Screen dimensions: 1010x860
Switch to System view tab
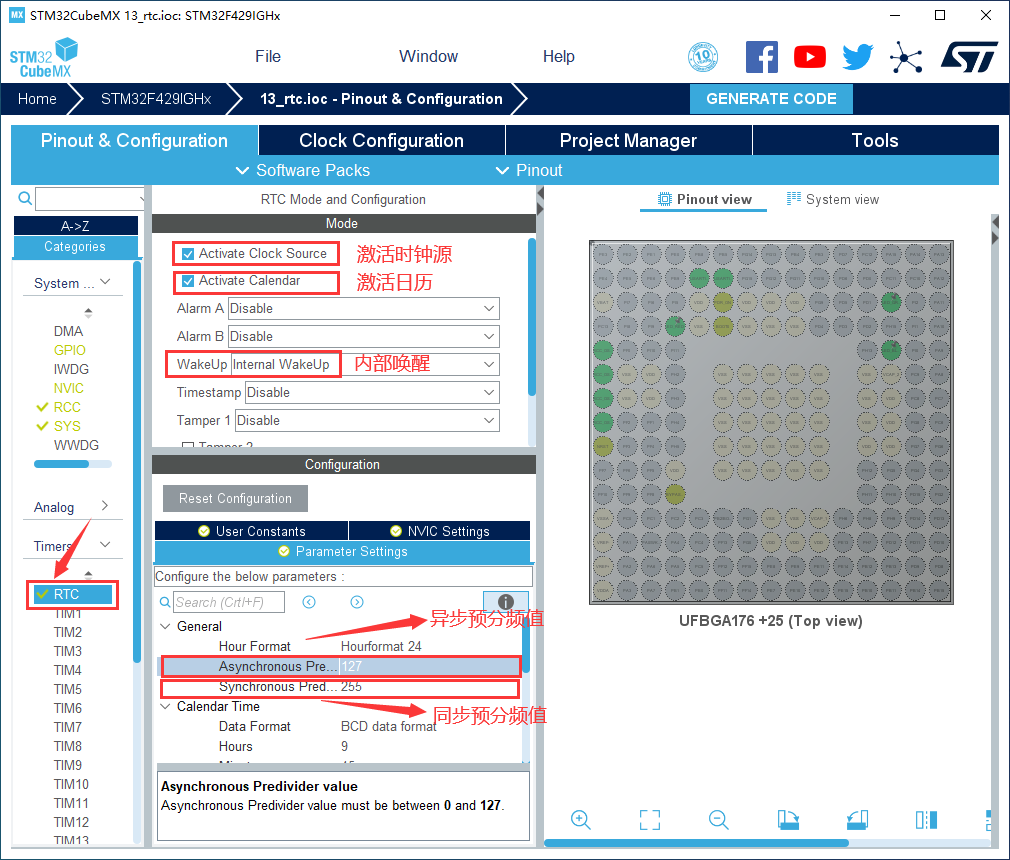click(x=833, y=199)
